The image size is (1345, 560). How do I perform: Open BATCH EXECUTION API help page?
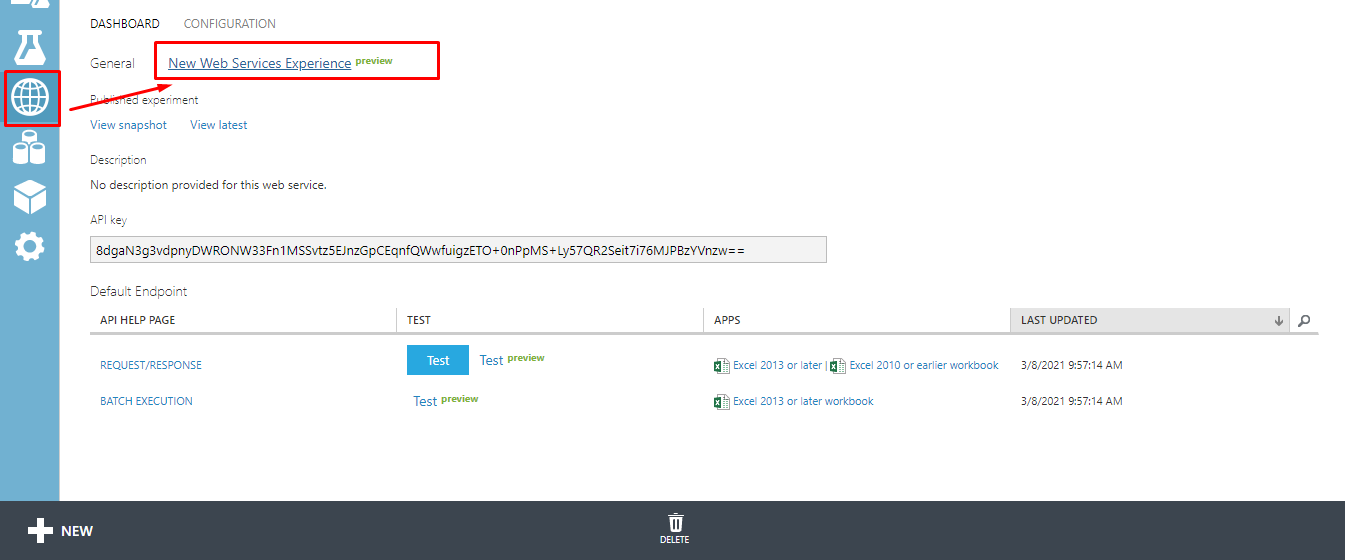[x=146, y=402]
